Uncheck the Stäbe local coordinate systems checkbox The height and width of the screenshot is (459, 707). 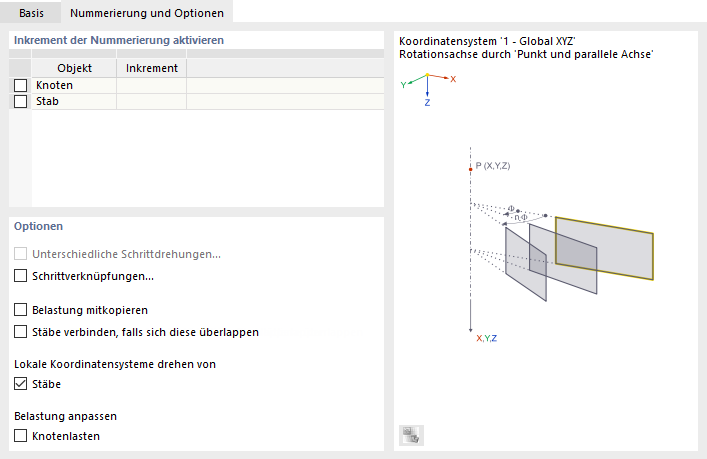pos(21,384)
